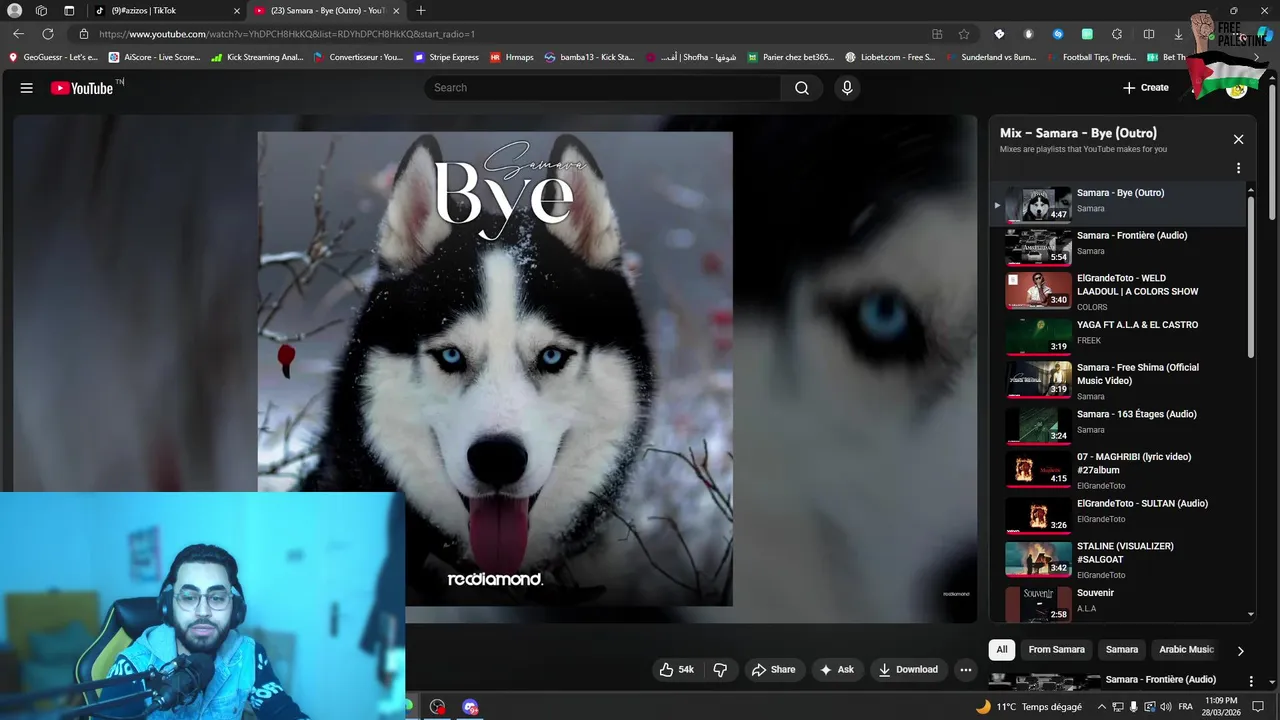Open Football Tips bookmark

coord(1090,57)
